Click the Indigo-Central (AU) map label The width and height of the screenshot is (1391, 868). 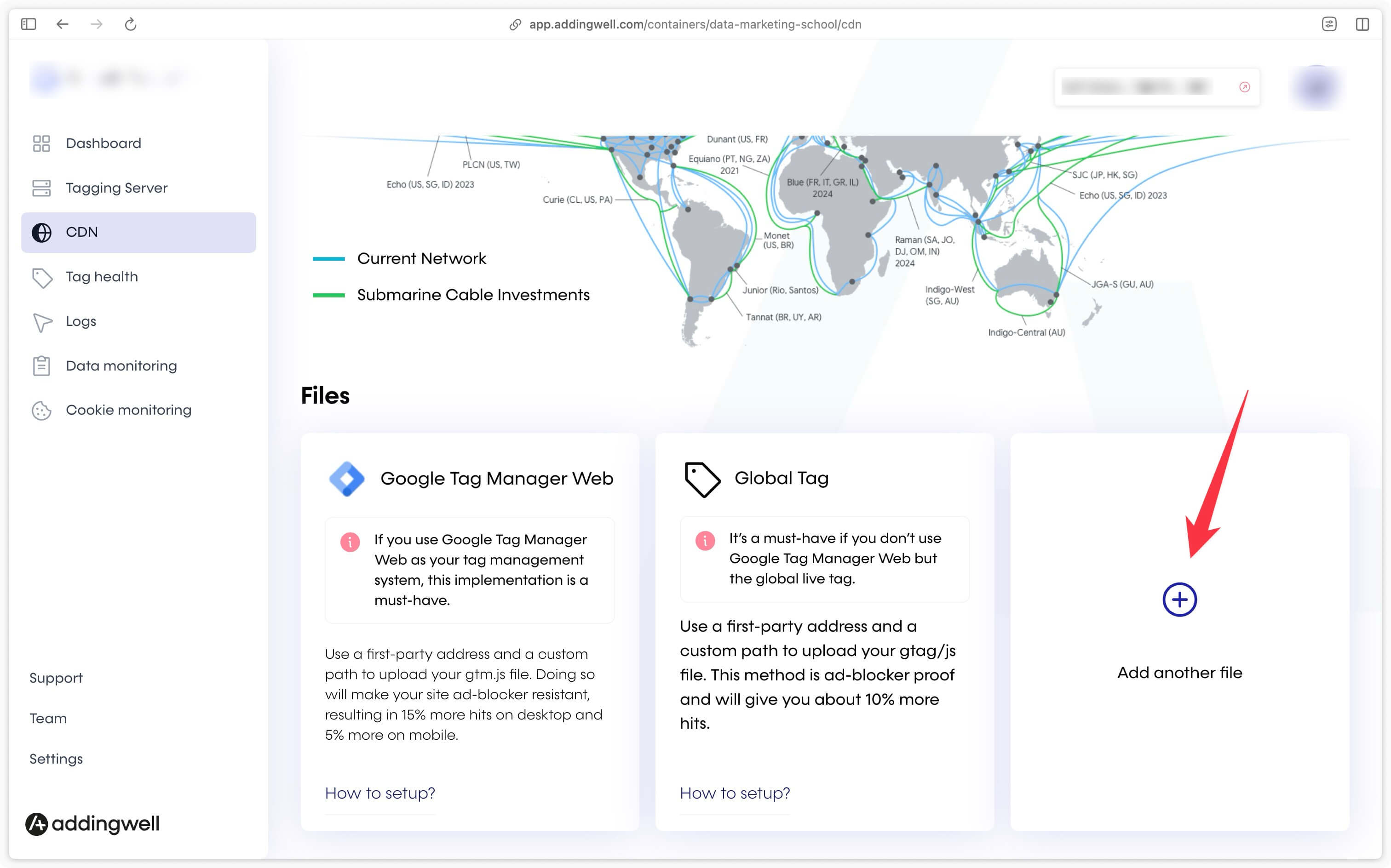1026,332
